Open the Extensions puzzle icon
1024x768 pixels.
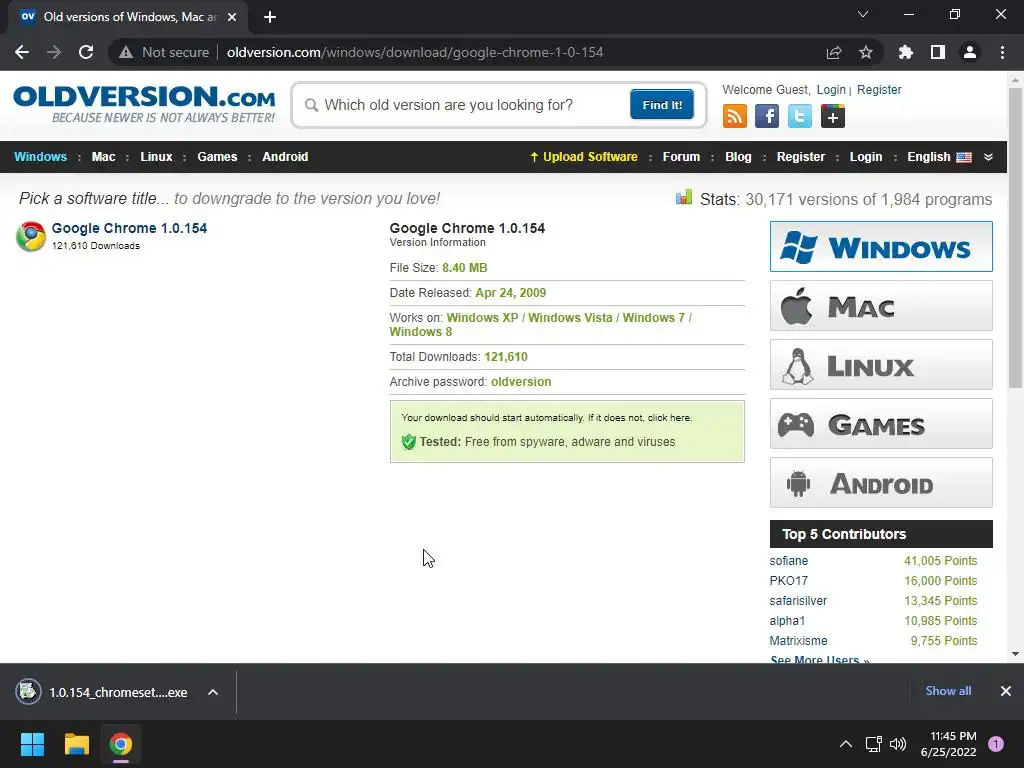[906, 52]
